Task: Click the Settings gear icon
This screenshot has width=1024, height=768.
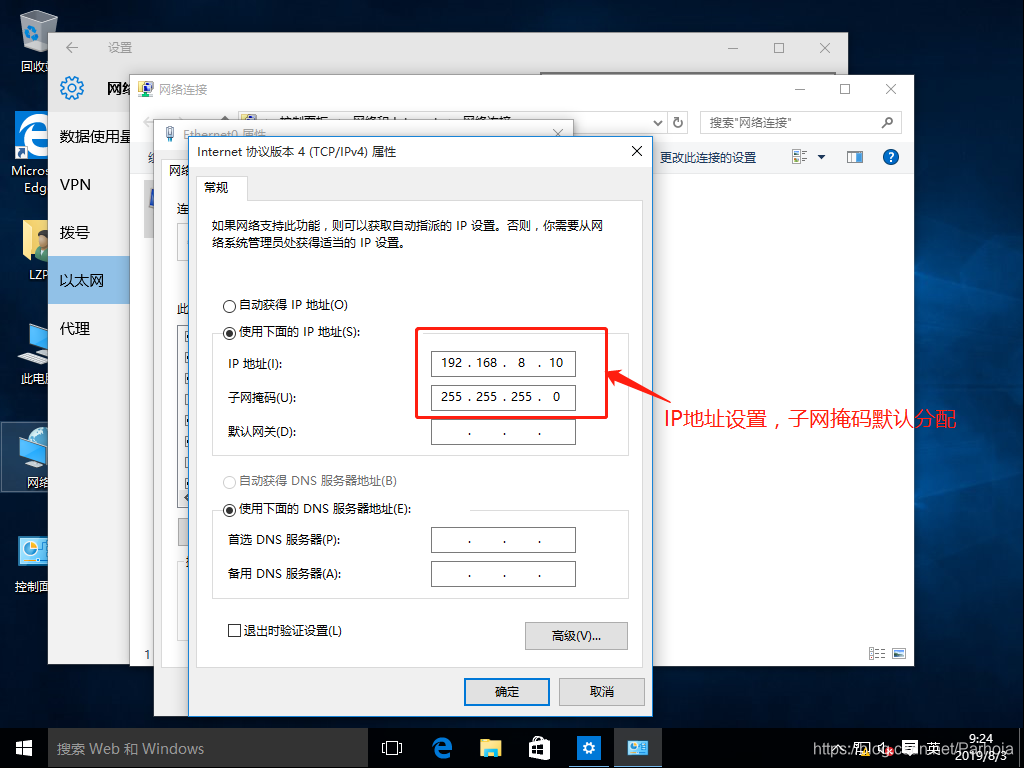Action: [x=72, y=88]
